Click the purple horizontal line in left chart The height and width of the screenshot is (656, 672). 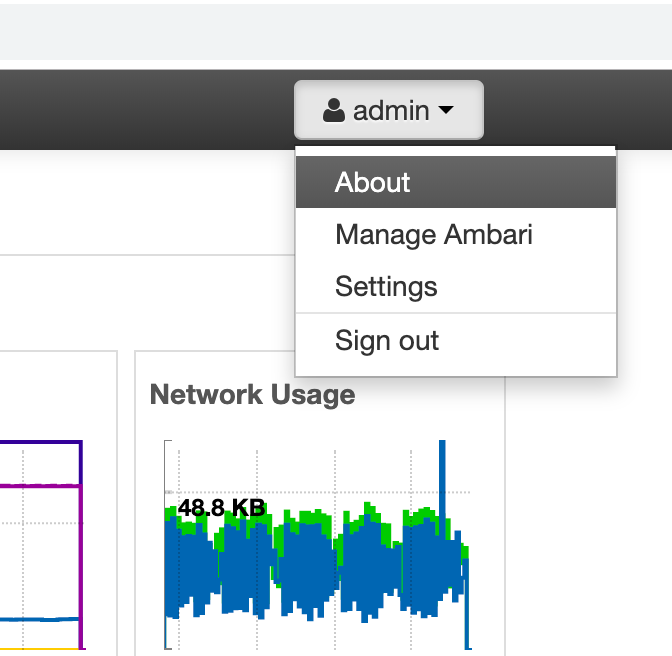tap(40, 486)
